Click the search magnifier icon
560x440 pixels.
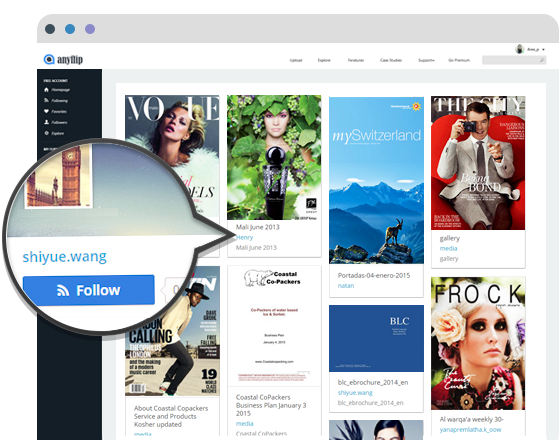542,60
